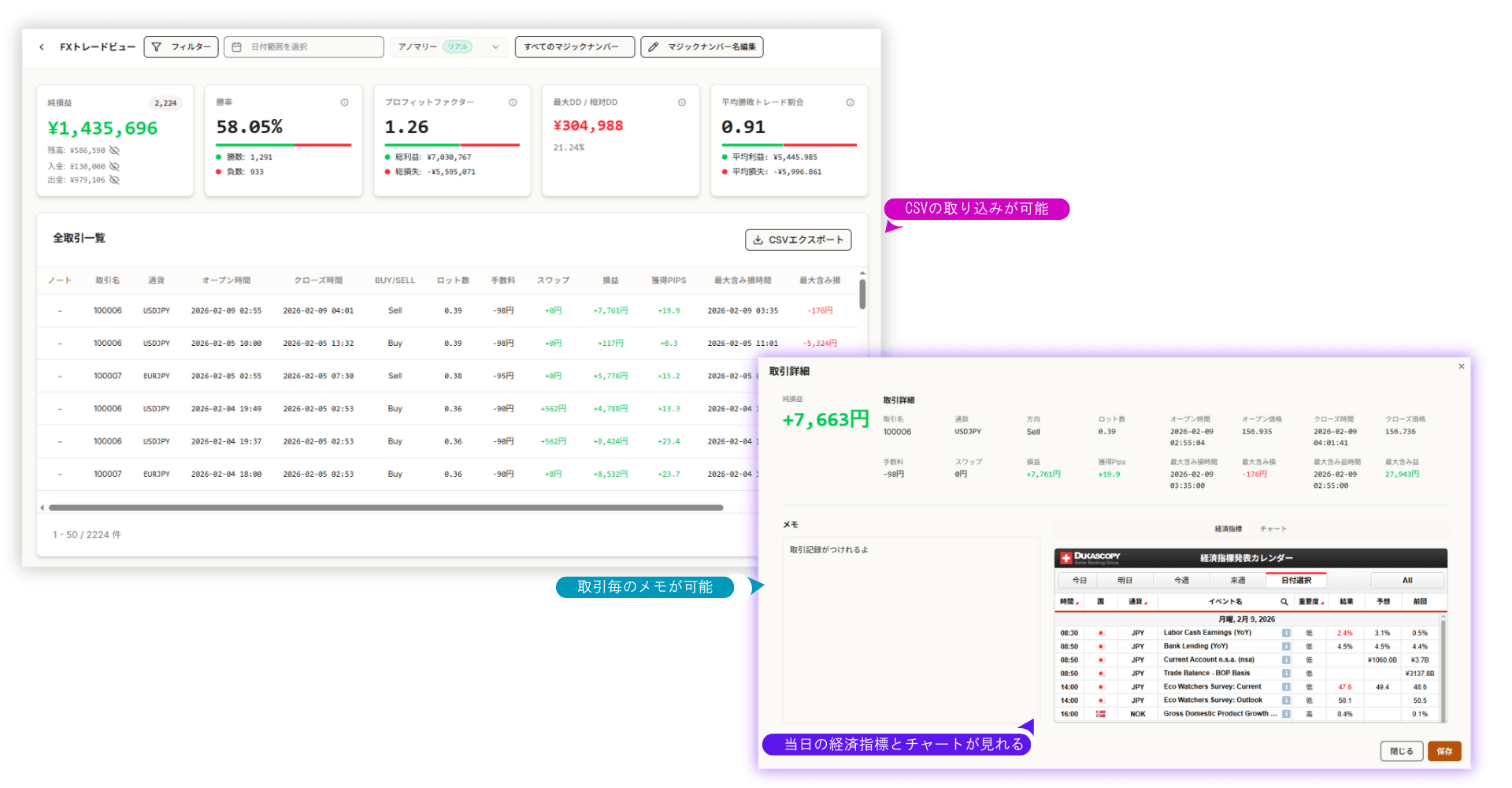Click the CSVエクスポート button
Screen dimensions: 1512x788
coord(798,240)
